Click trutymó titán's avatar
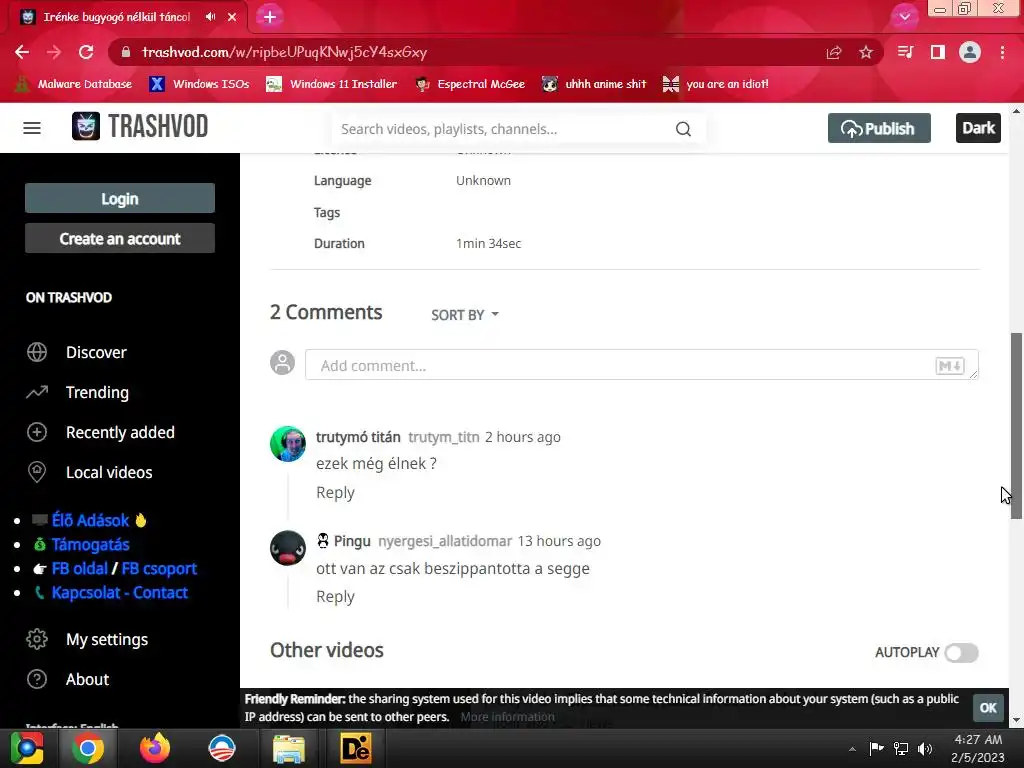Viewport: 1024px width, 768px height. (287, 444)
